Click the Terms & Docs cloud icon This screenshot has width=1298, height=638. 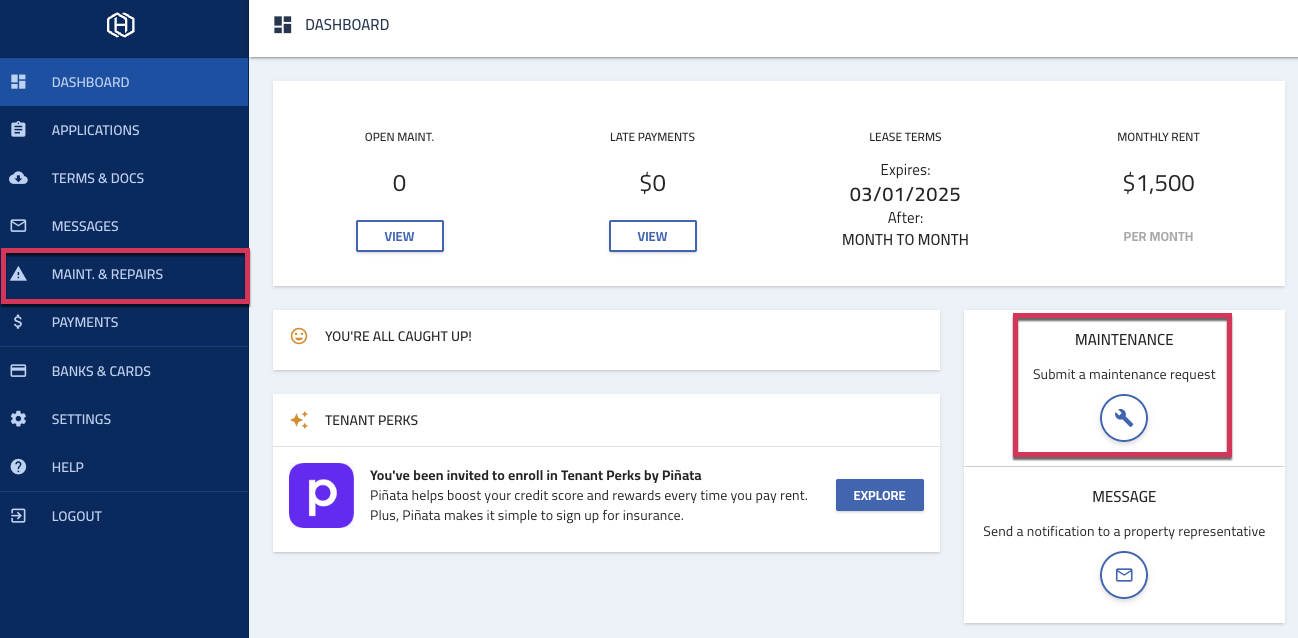click(x=18, y=178)
